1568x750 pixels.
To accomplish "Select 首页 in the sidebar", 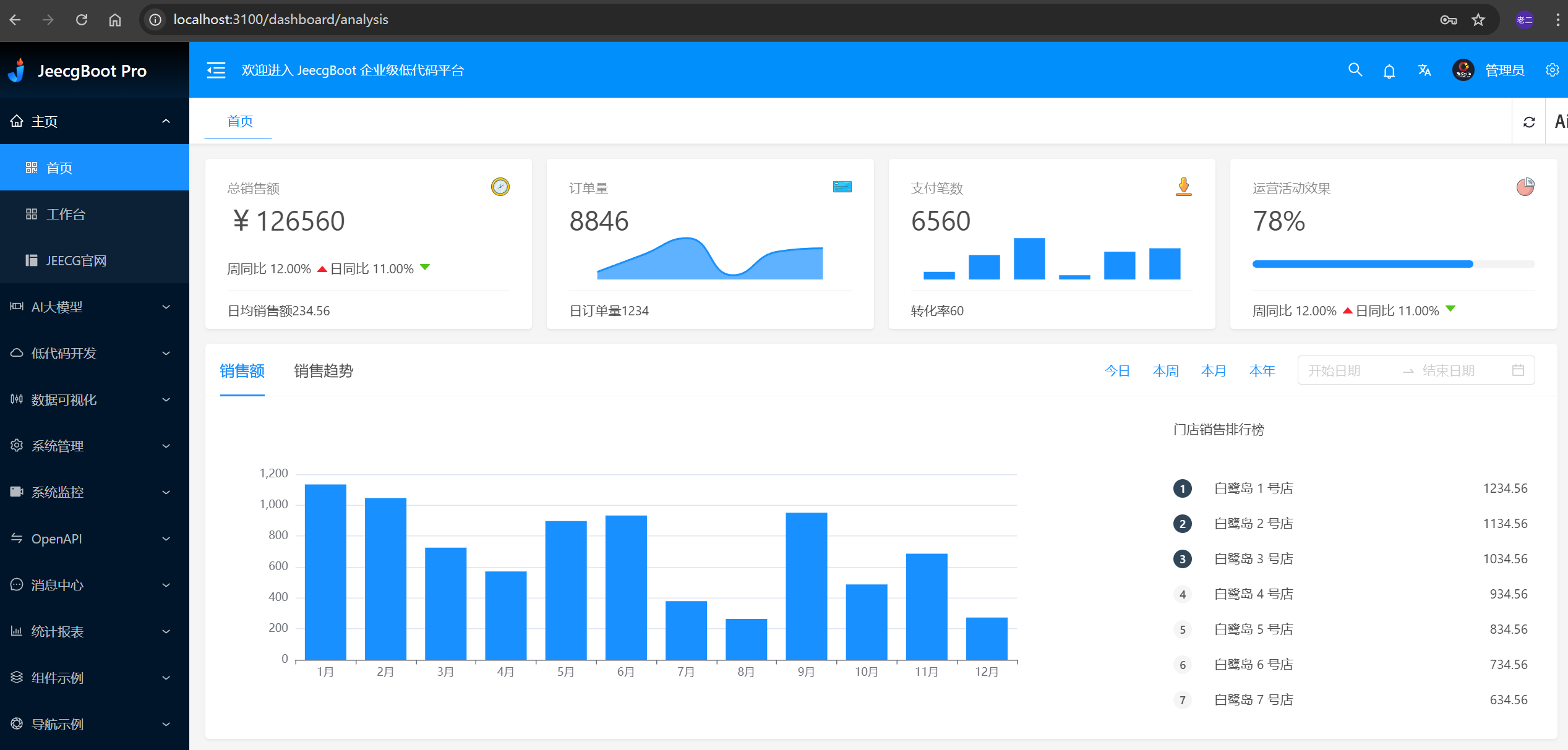I will 95,168.
